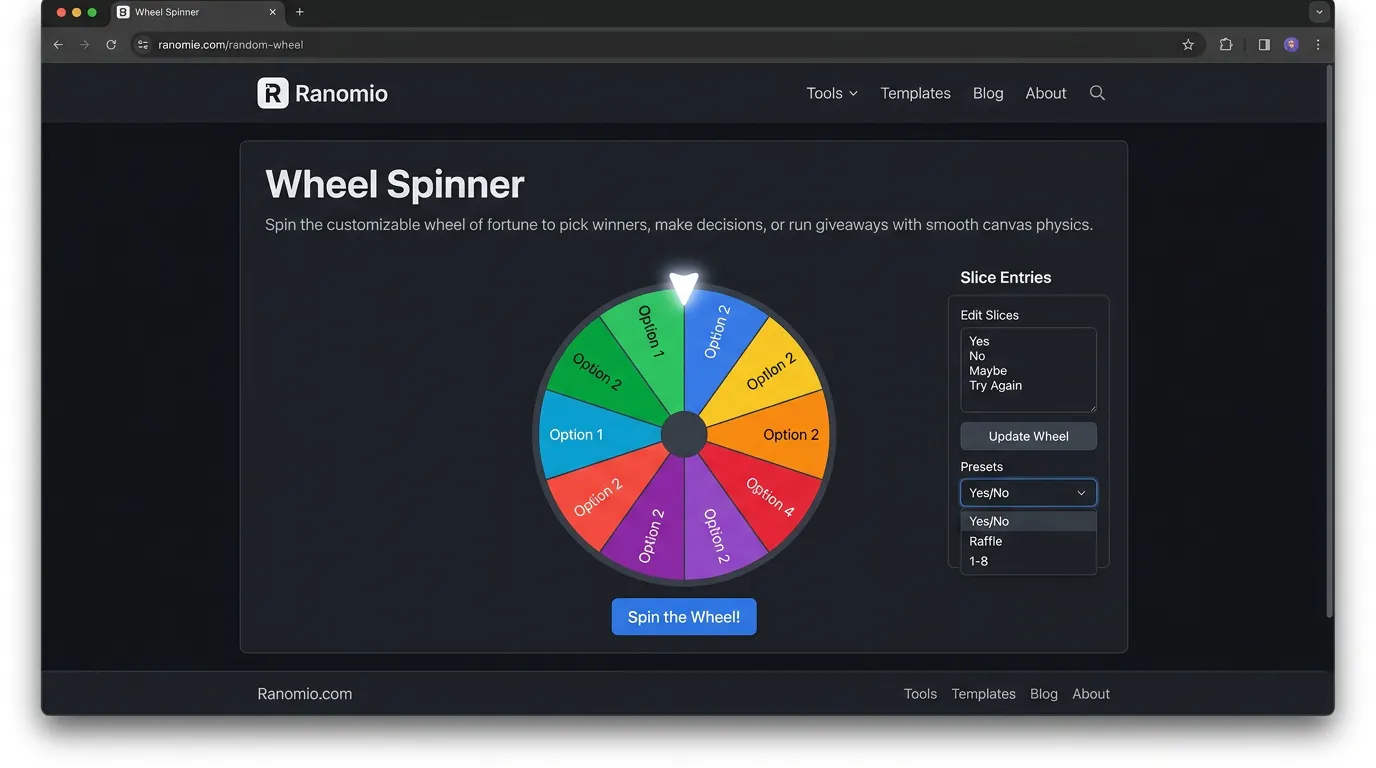
Task: Choose the Raffle preset option
Action: [1028, 541]
